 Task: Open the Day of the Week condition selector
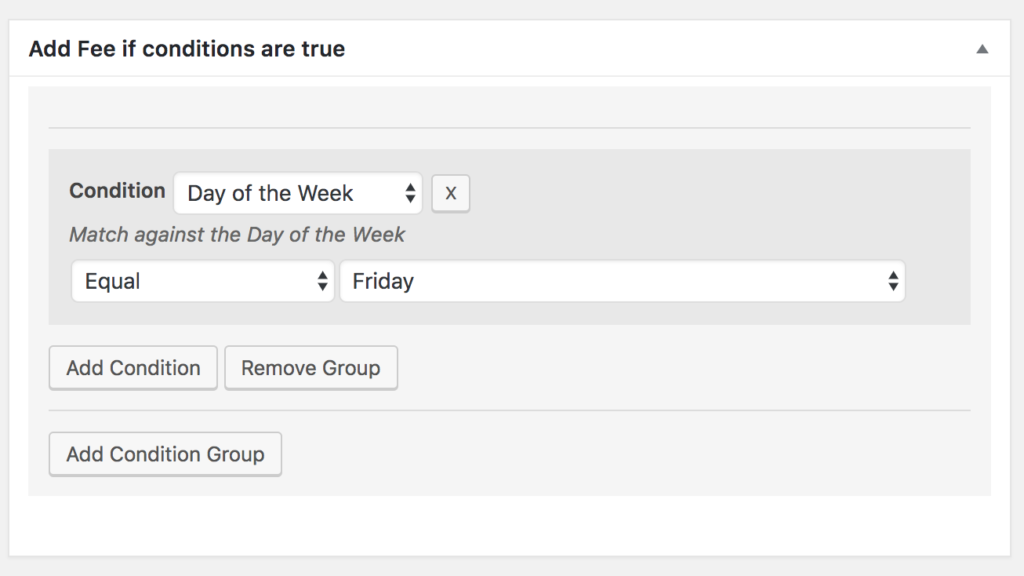(290, 193)
